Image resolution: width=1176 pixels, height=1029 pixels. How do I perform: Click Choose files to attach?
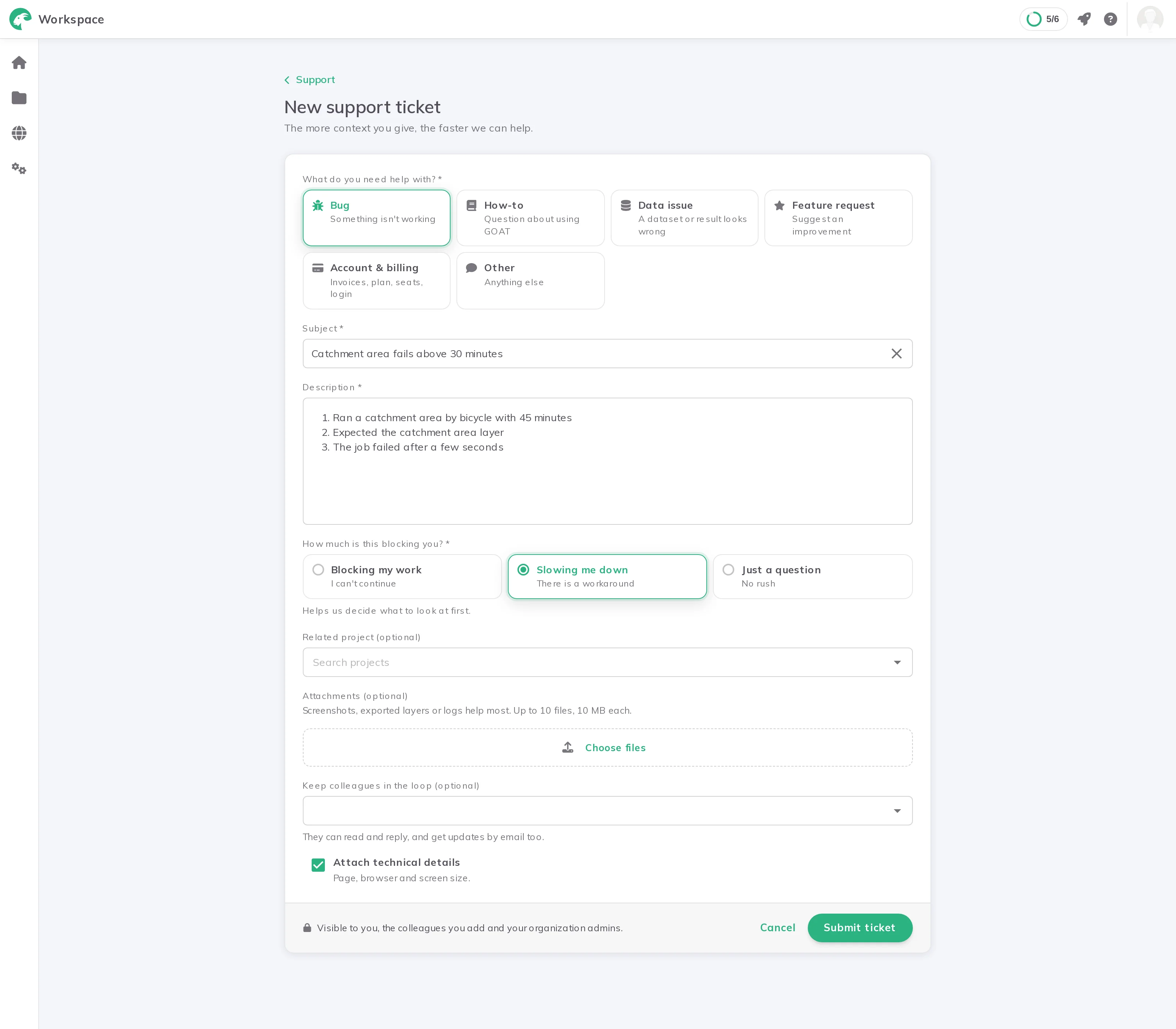615,747
